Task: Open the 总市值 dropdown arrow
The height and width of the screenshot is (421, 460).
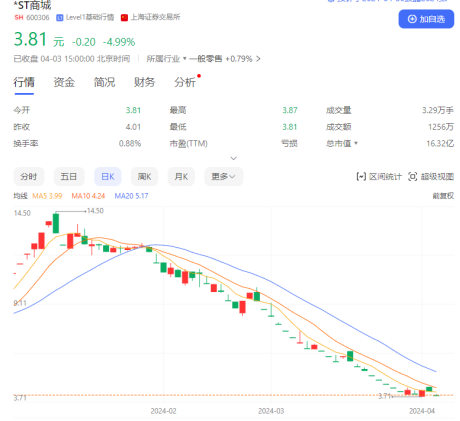Action: [356, 143]
